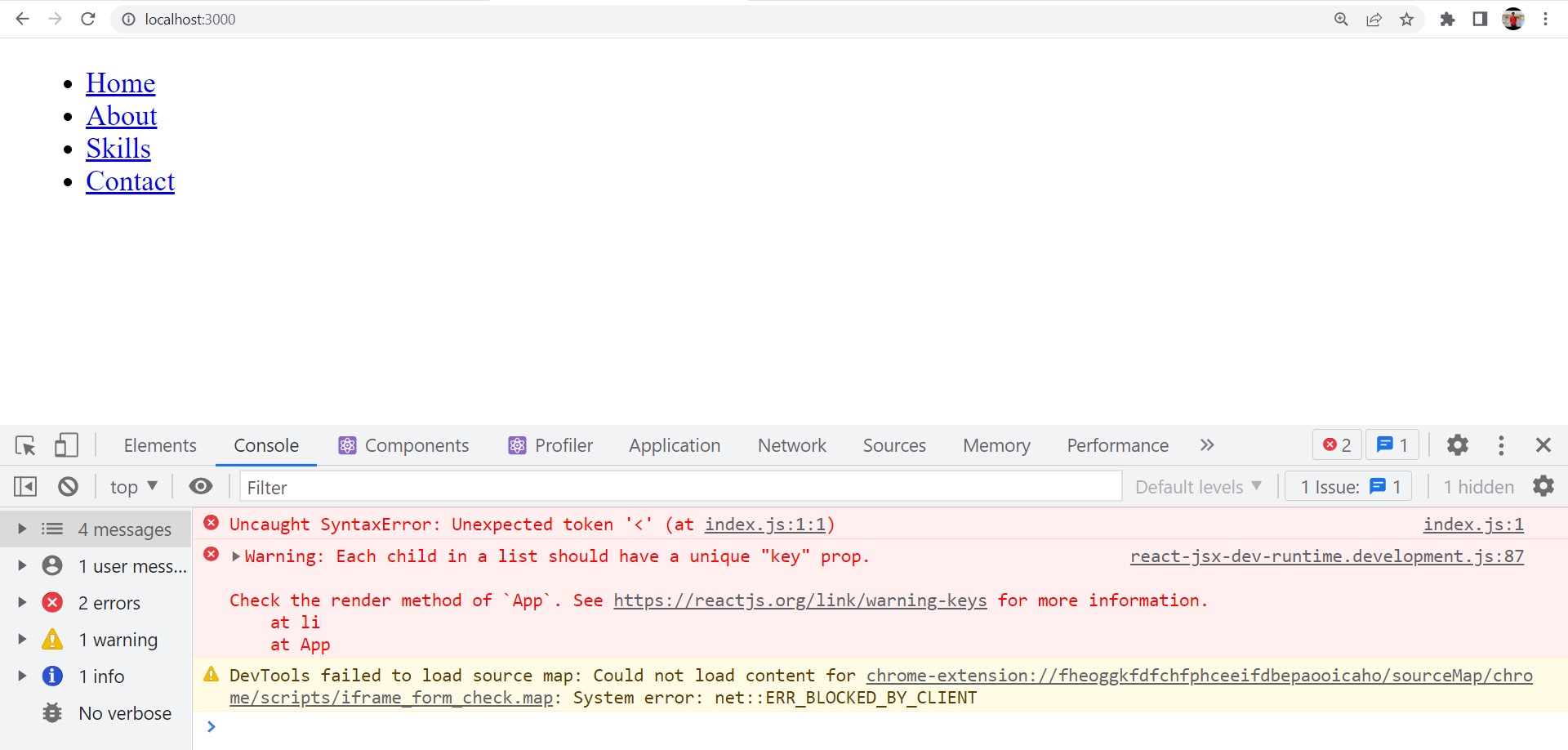Open the Skills page link
This screenshot has height=750, width=1568.
[118, 149]
